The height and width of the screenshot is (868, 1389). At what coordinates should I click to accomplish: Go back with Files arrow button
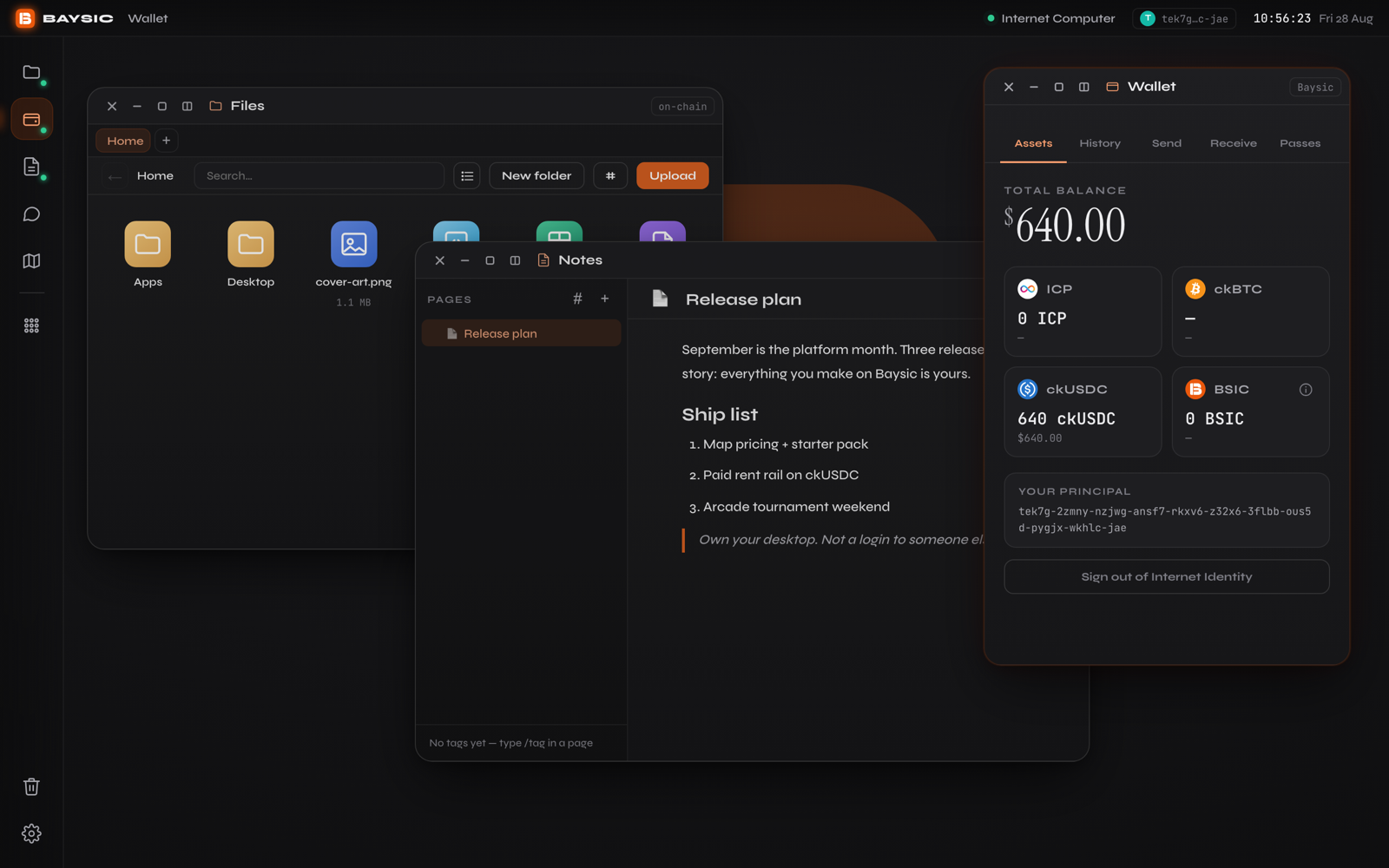pos(115,176)
